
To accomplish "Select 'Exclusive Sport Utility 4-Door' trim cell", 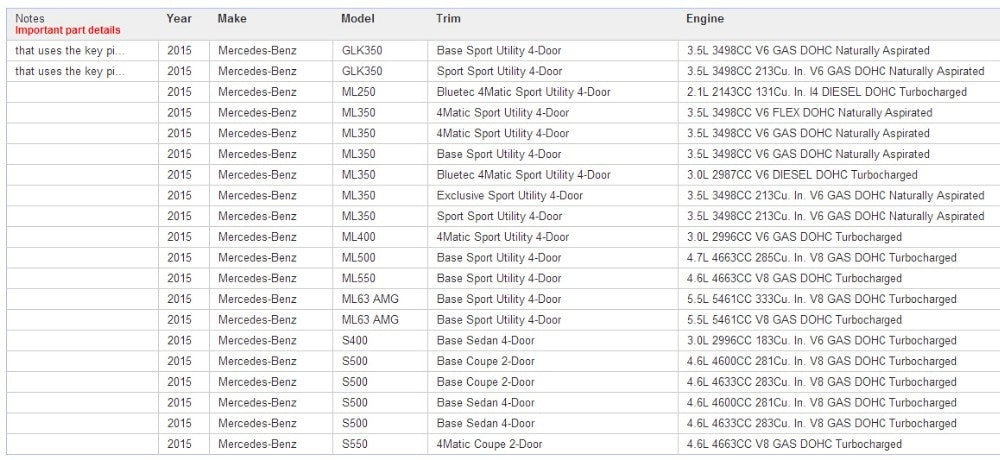I will pyautogui.click(x=510, y=195).
